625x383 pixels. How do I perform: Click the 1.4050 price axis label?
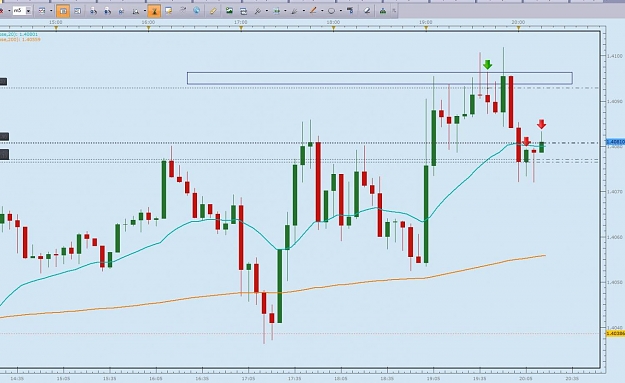coord(614,282)
